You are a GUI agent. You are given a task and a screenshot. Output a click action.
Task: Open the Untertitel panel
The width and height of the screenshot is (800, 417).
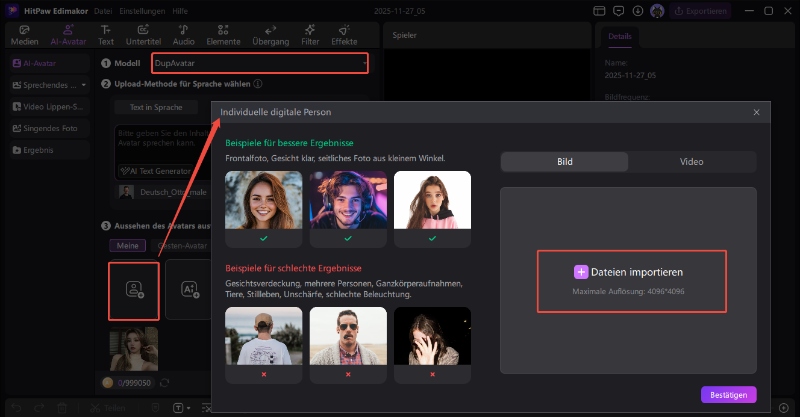coord(143,35)
